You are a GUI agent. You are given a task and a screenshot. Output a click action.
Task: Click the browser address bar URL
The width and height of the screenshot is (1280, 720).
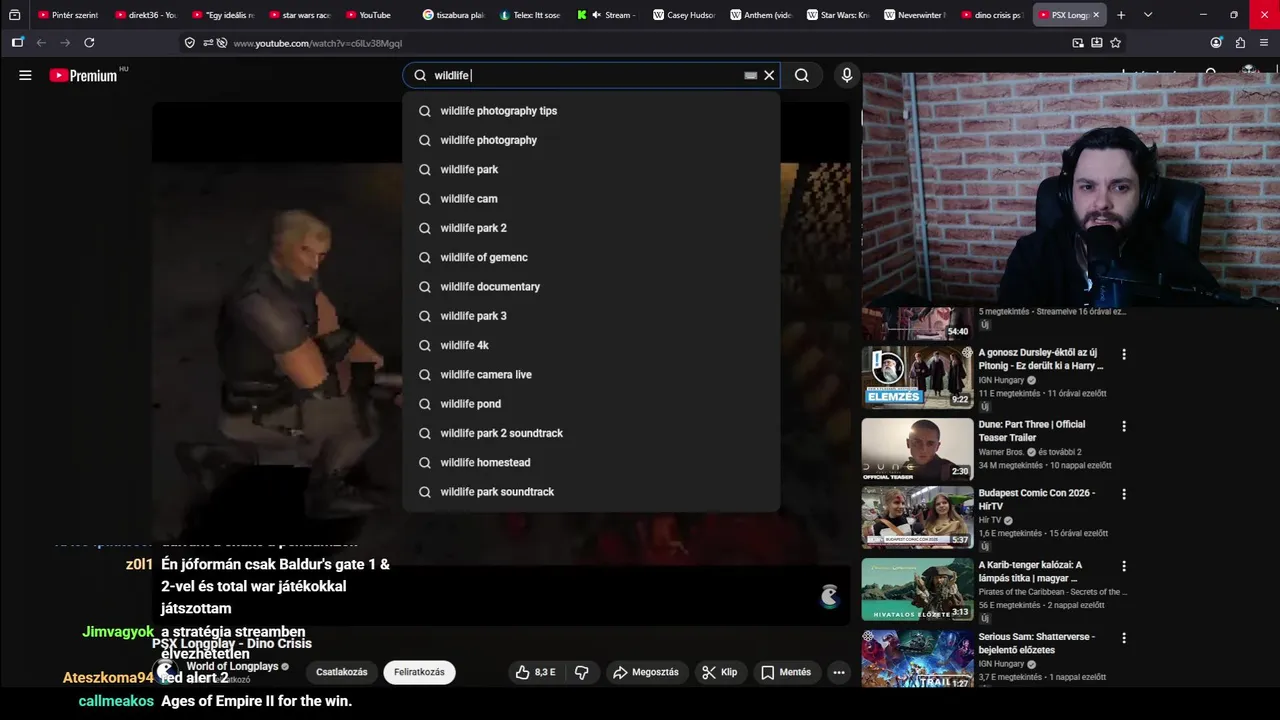click(x=318, y=43)
